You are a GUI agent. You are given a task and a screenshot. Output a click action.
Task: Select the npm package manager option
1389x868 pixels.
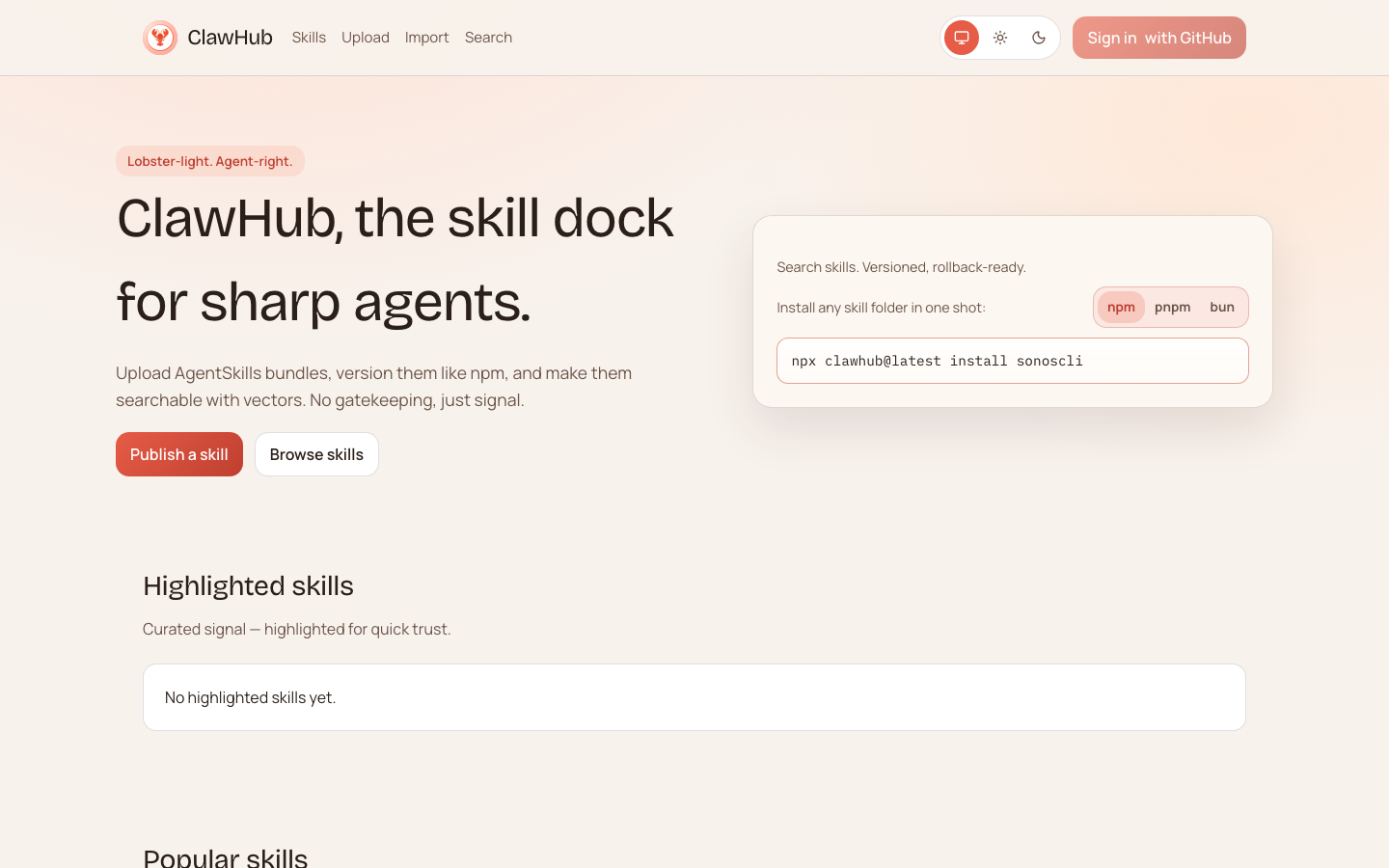[1121, 308]
